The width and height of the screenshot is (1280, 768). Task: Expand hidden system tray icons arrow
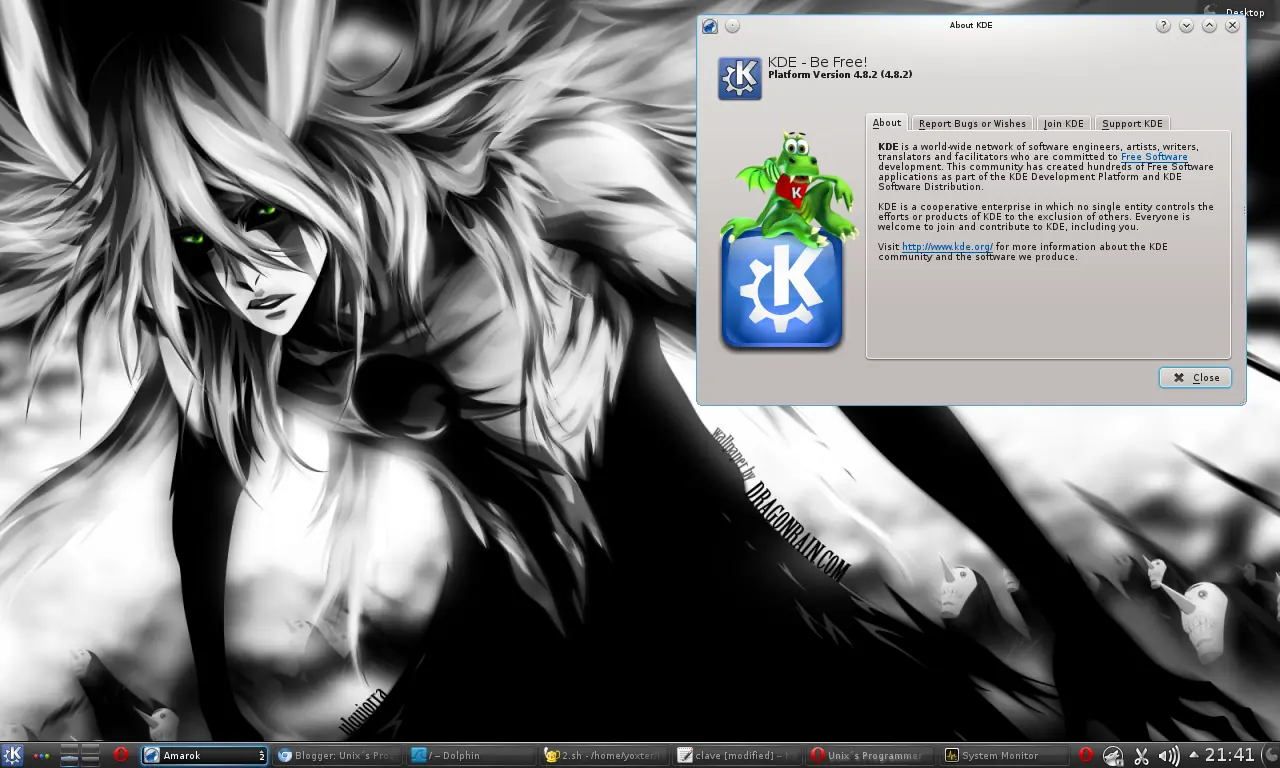(x=1193, y=755)
